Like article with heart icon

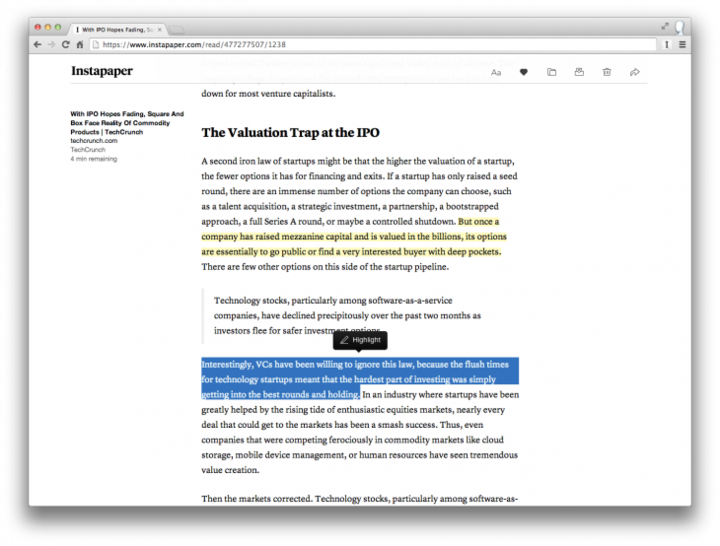coord(523,72)
